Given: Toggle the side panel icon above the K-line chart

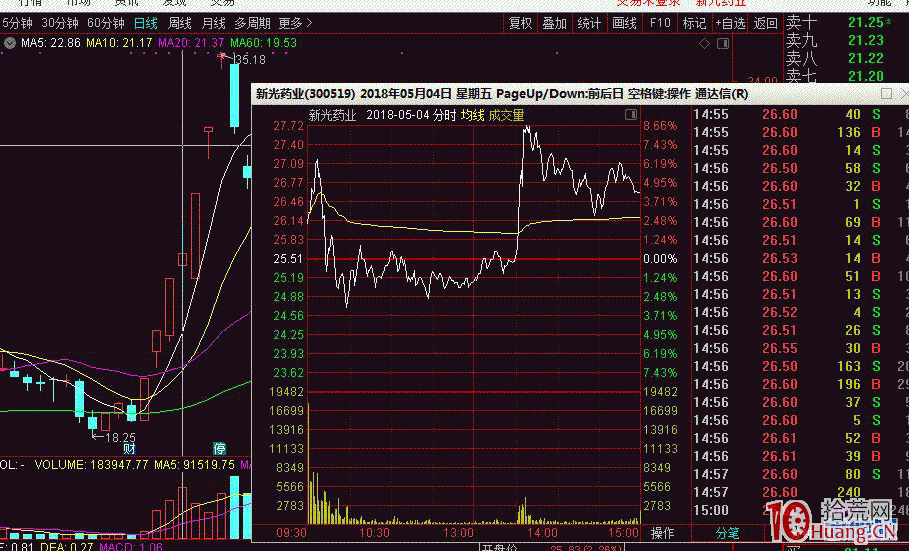Looking at the screenshot, I should coord(723,44).
